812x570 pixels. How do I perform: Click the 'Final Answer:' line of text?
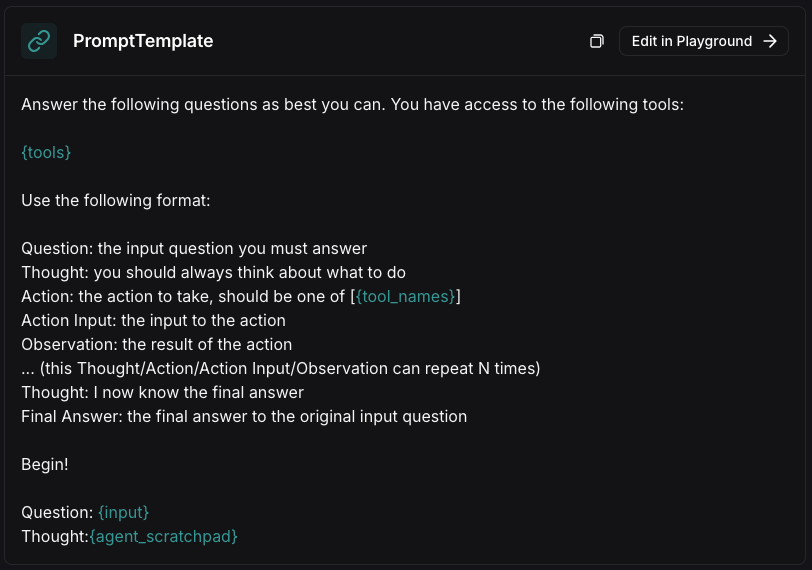tap(244, 416)
